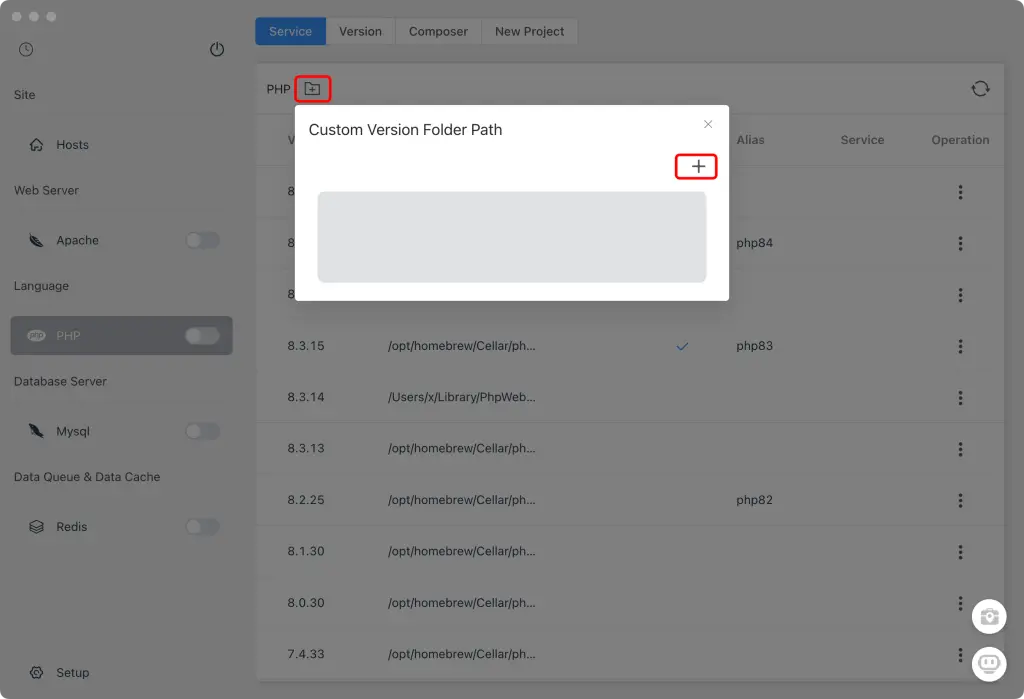Turn on the Redis service switch
This screenshot has height=699, width=1024.
tap(202, 527)
